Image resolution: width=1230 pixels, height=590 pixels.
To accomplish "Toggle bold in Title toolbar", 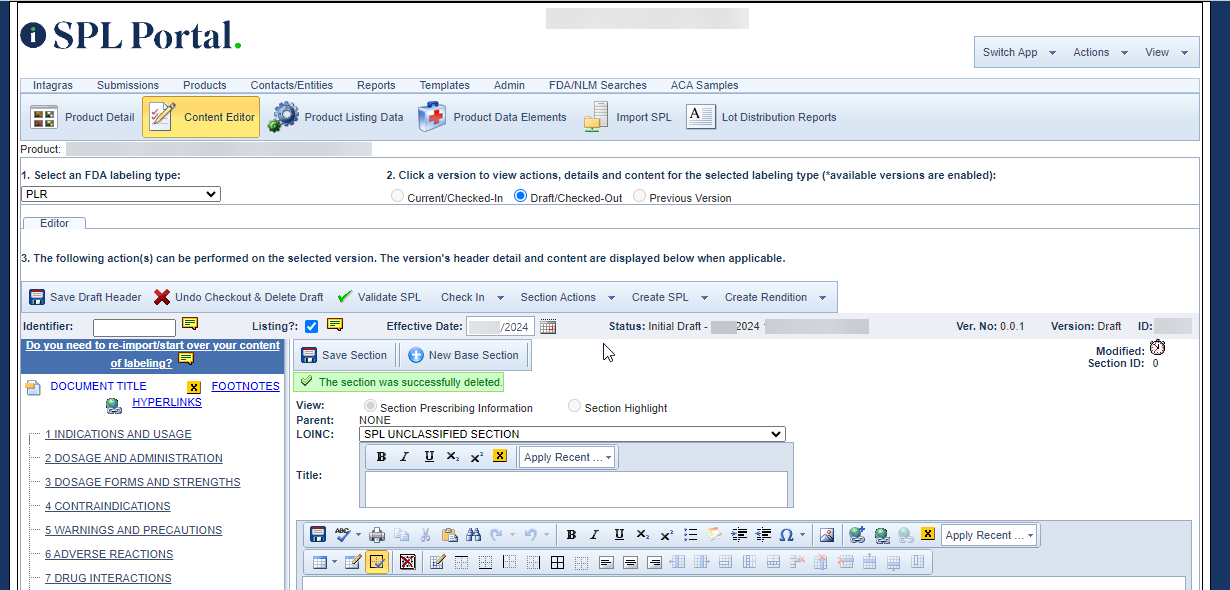I will pyautogui.click(x=381, y=457).
